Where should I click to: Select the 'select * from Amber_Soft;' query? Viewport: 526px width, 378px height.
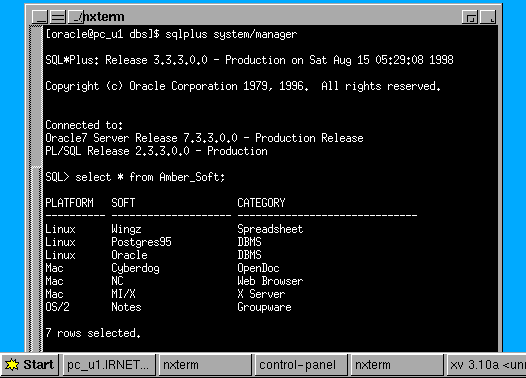pyautogui.click(x=150, y=177)
